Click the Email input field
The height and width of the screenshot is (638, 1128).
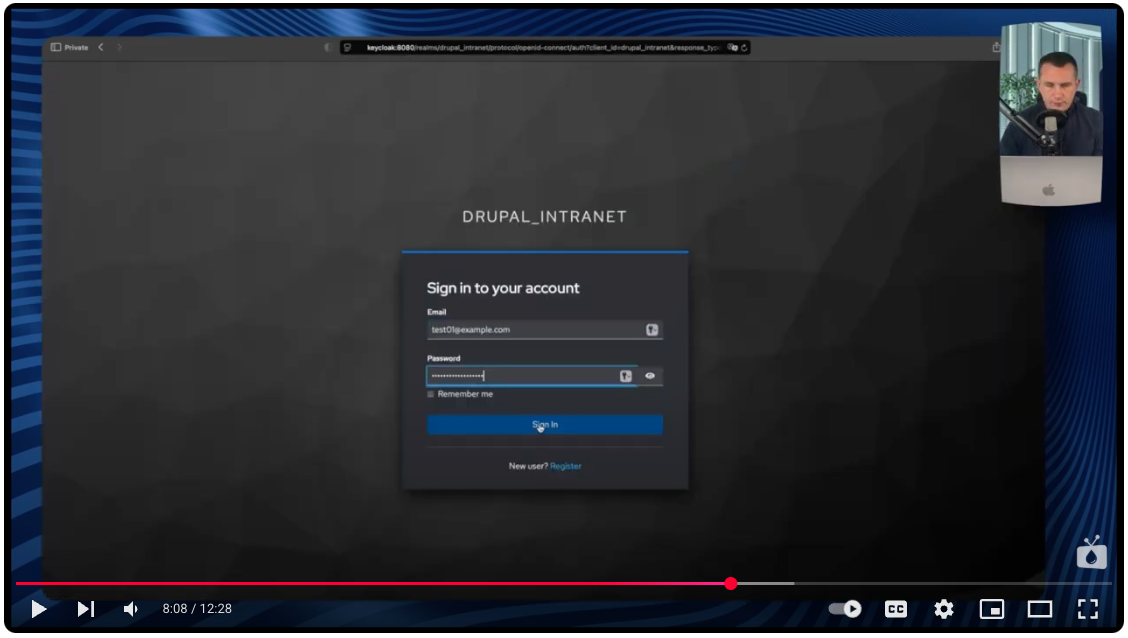click(x=545, y=329)
